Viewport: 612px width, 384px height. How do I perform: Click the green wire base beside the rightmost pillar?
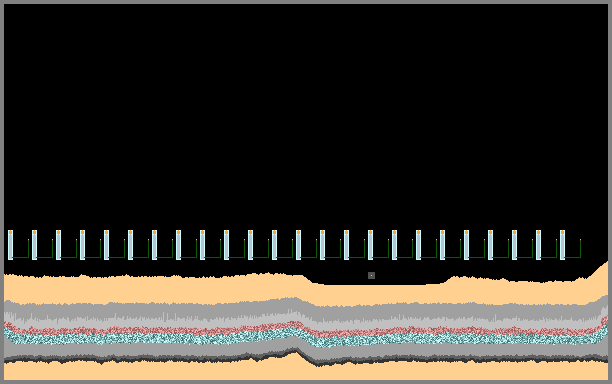pos(573,257)
